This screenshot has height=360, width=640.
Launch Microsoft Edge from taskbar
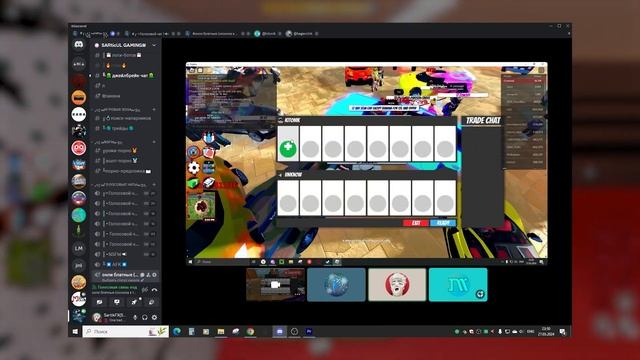point(177,332)
